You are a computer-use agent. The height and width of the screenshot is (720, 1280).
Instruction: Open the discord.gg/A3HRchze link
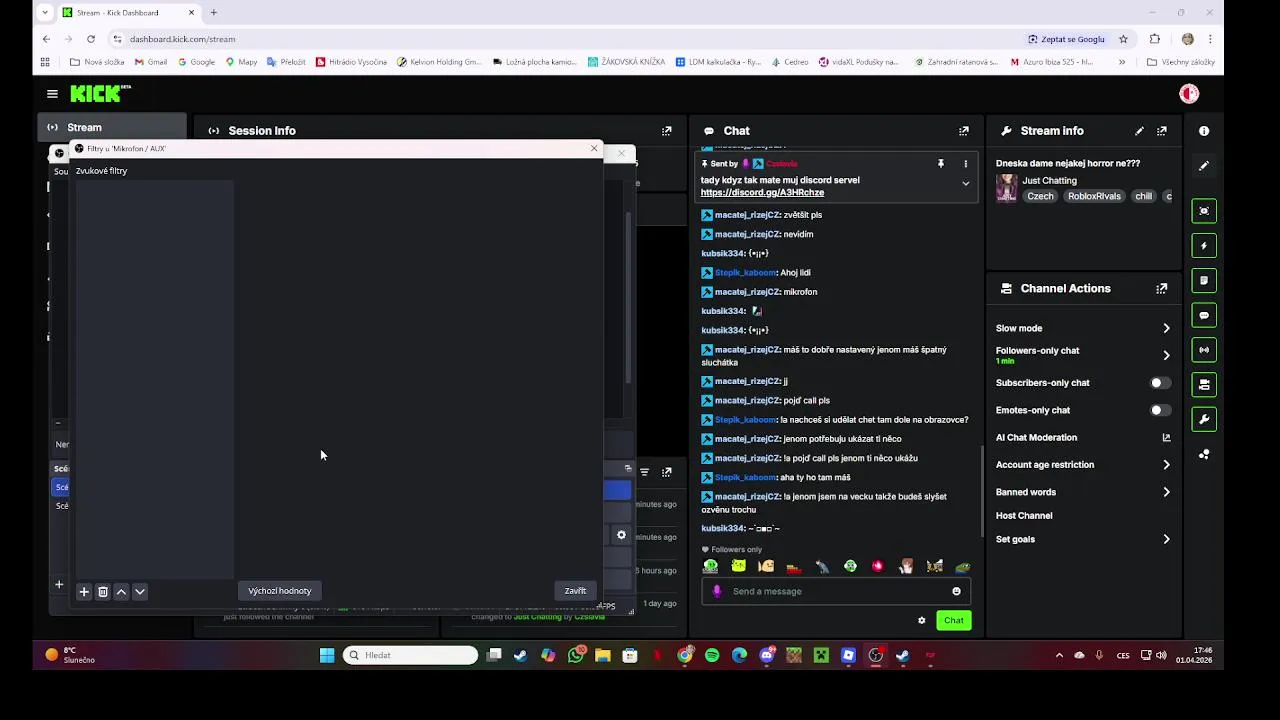(762, 192)
